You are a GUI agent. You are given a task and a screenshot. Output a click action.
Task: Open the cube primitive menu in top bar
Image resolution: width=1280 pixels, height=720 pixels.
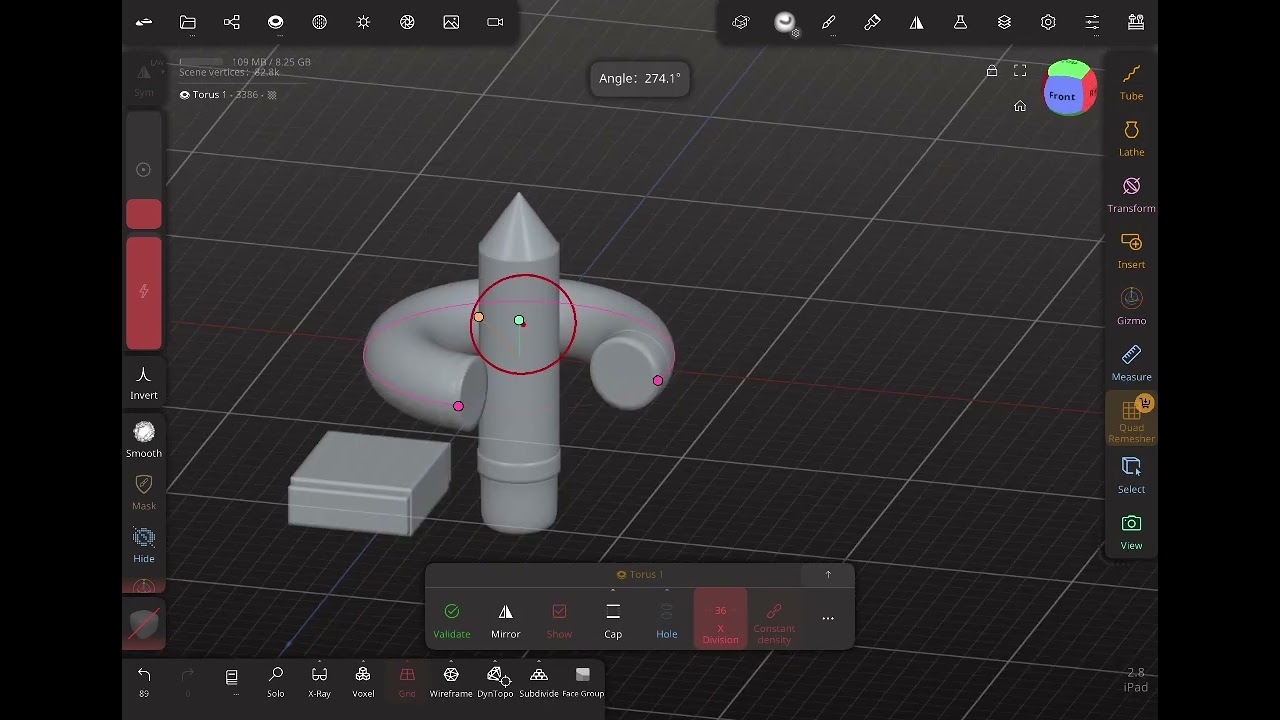click(741, 22)
